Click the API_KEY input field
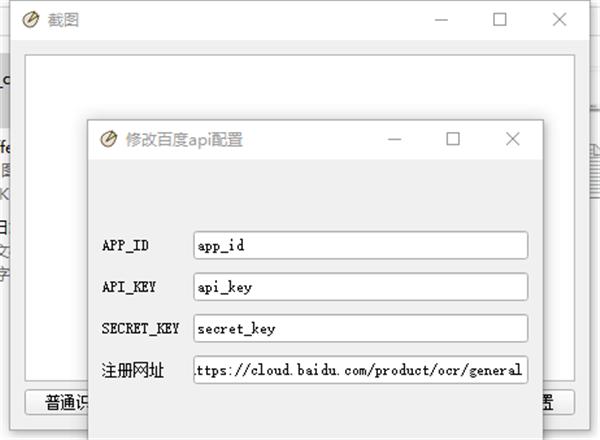 [x=360, y=287]
